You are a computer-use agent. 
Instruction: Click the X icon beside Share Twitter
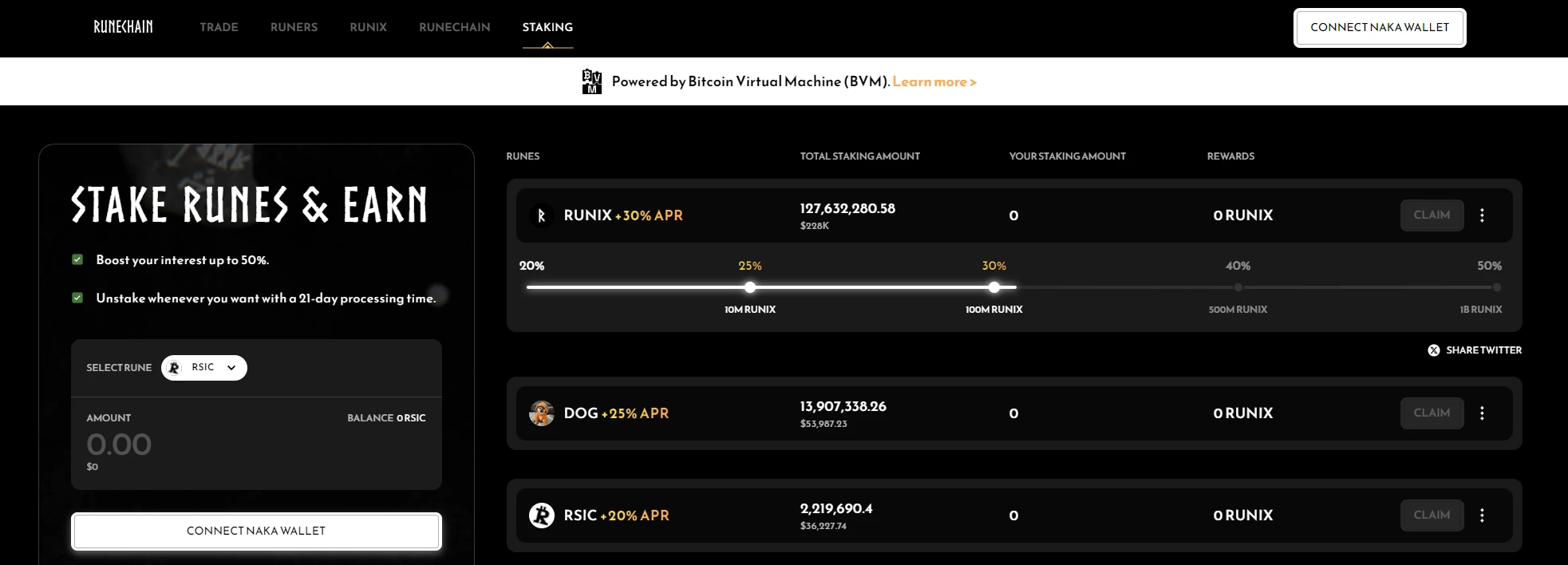[1433, 350]
